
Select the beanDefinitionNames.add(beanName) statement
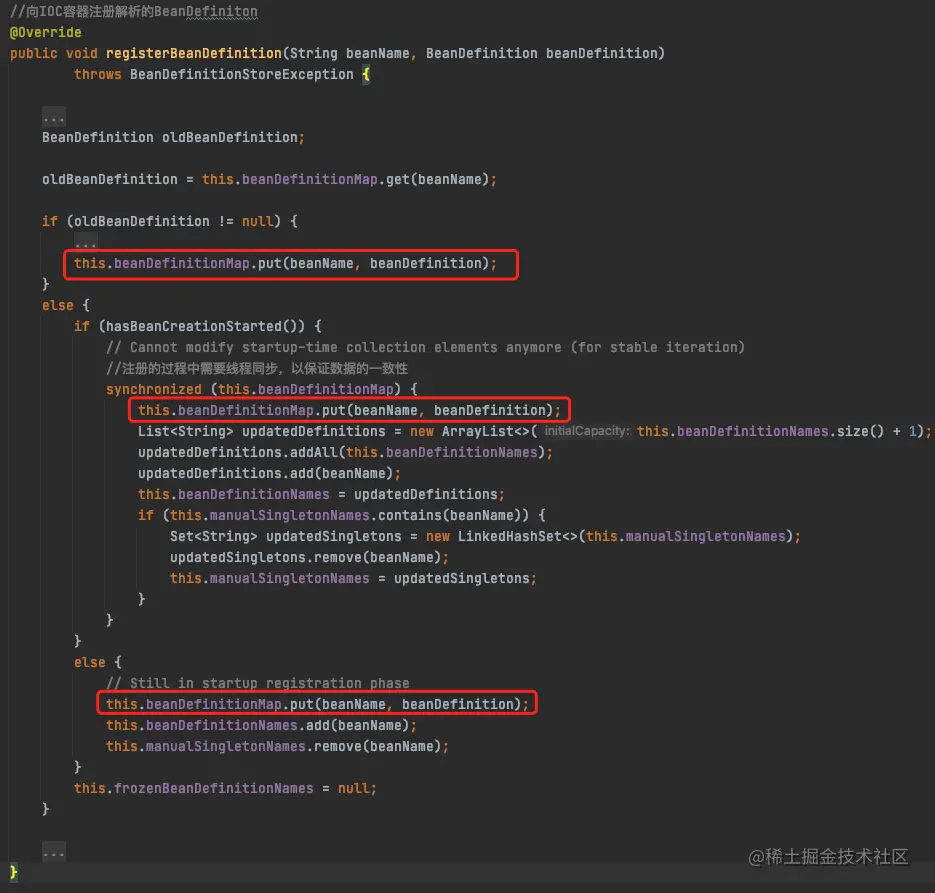pos(260,725)
